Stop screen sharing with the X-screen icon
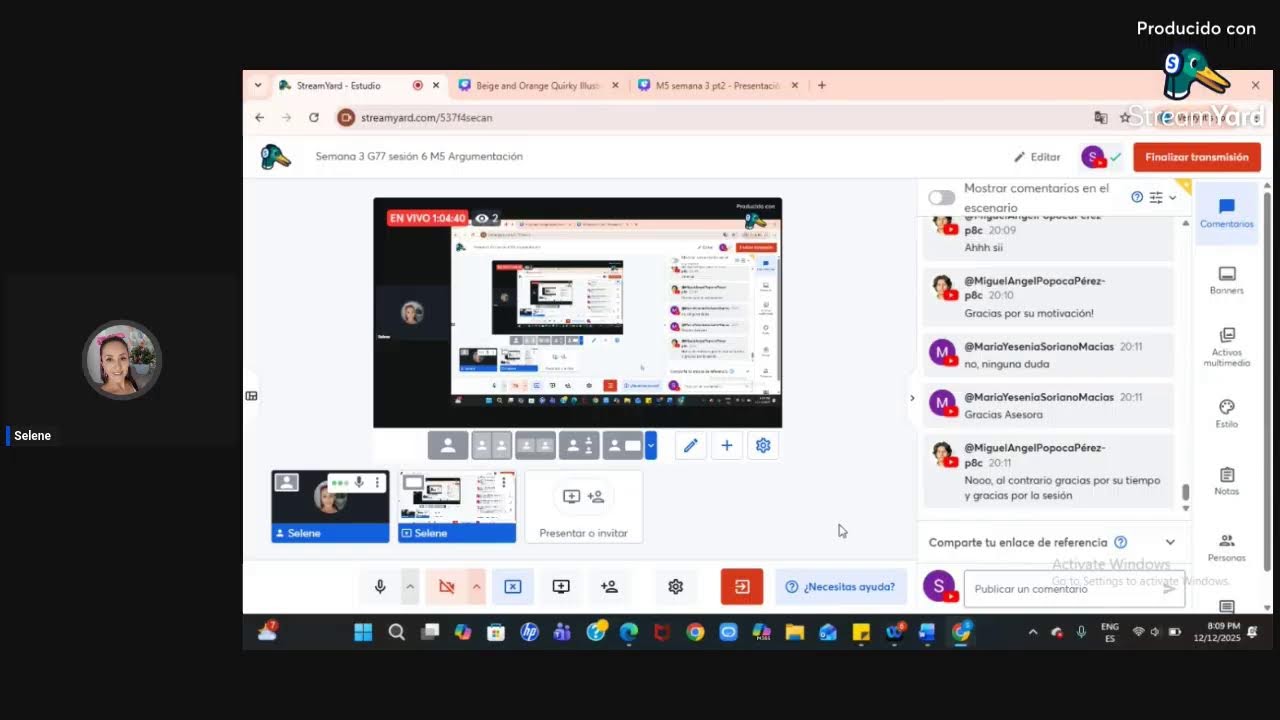This screenshot has height=720, width=1280. tap(513, 587)
